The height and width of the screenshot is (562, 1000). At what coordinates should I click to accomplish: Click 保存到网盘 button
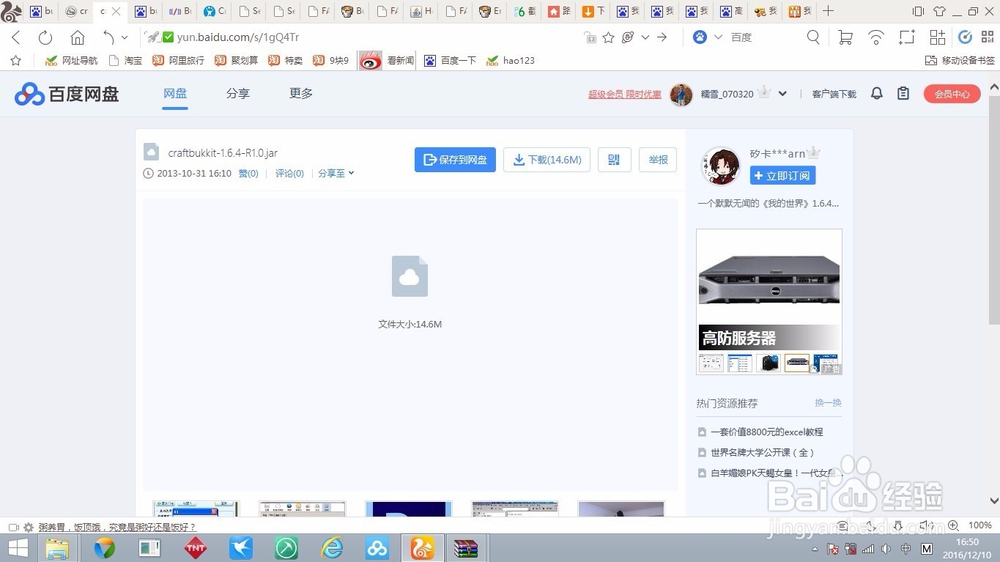pos(455,159)
